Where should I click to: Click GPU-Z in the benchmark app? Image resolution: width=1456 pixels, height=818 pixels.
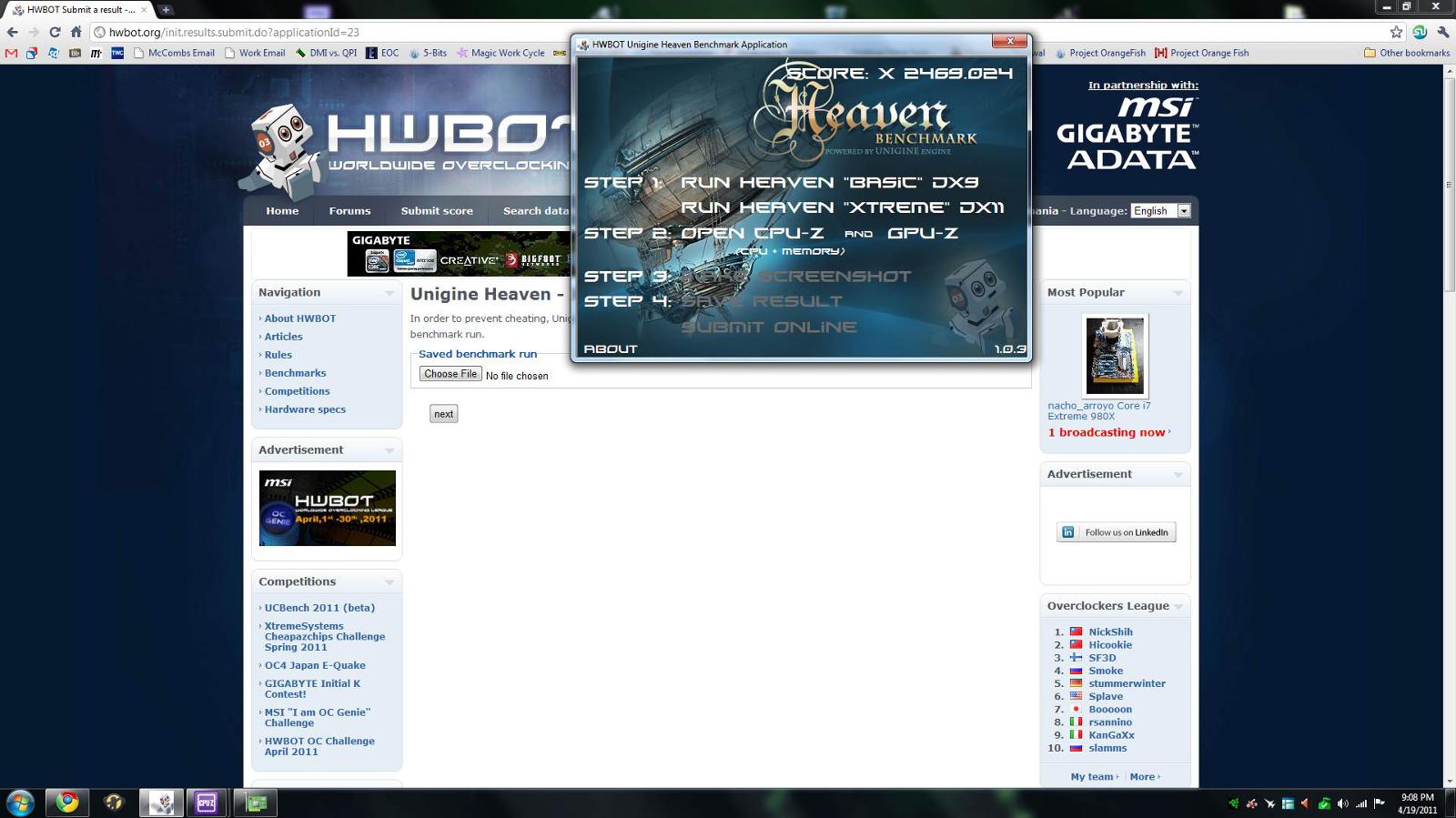click(923, 233)
